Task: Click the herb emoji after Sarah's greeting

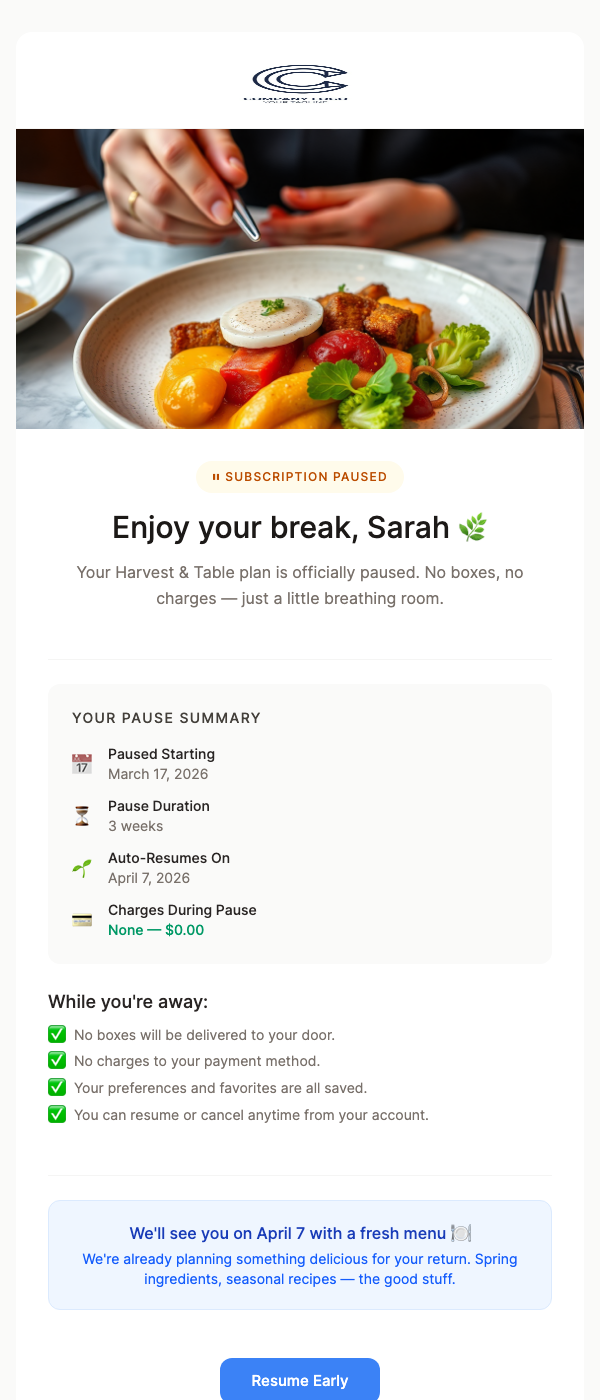Action: pyautogui.click(x=473, y=526)
